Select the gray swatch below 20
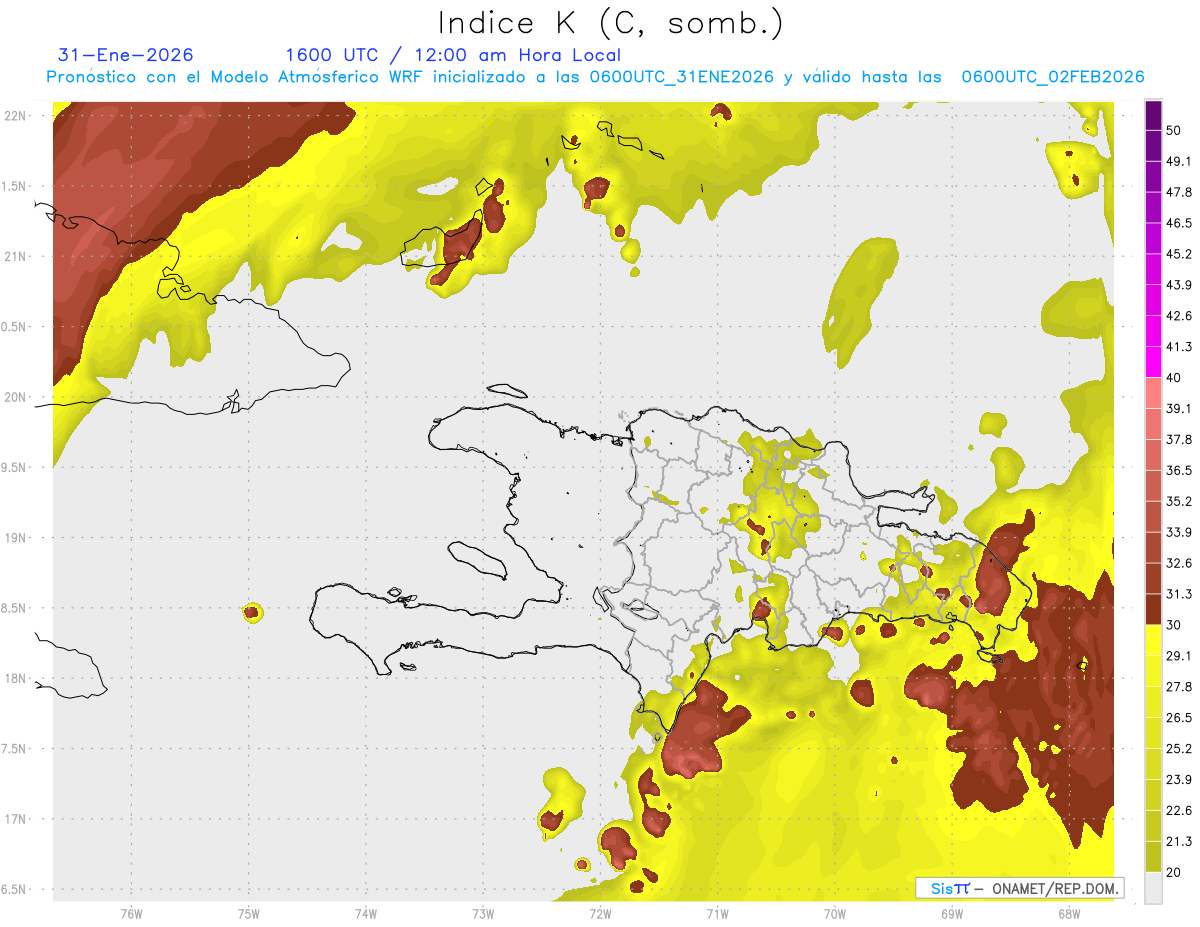 tap(1153, 887)
